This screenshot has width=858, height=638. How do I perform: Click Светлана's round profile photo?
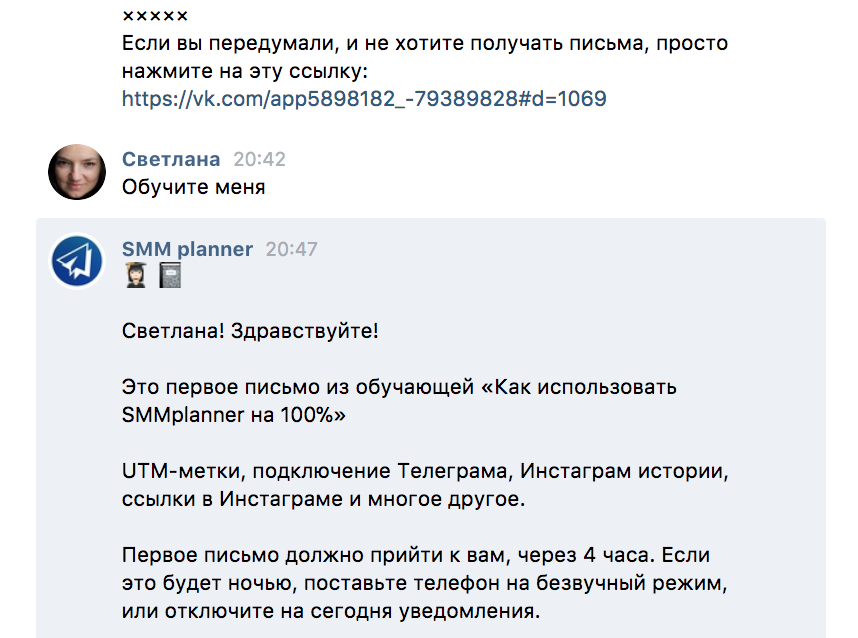point(77,172)
